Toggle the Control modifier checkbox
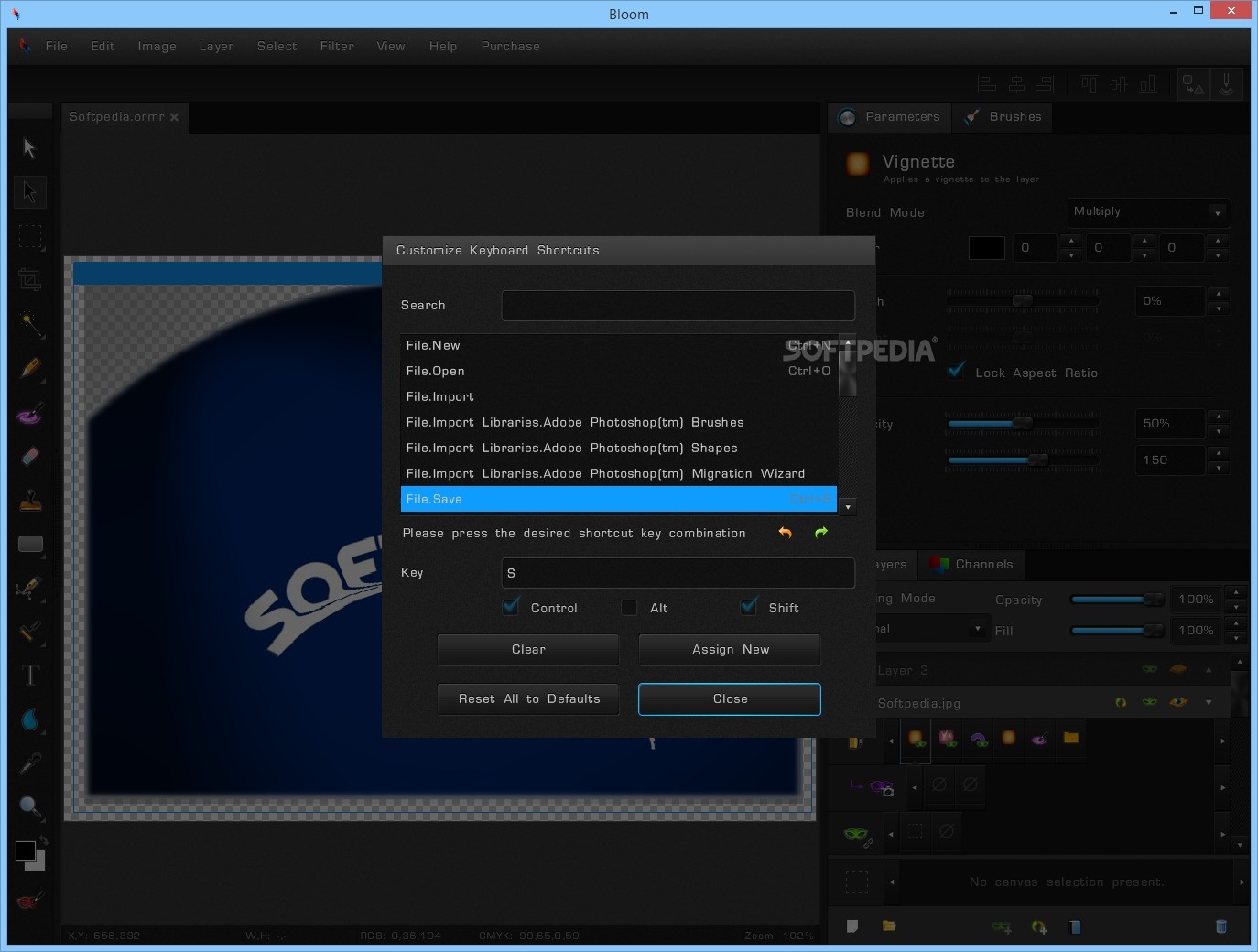1258x952 pixels. (511, 607)
